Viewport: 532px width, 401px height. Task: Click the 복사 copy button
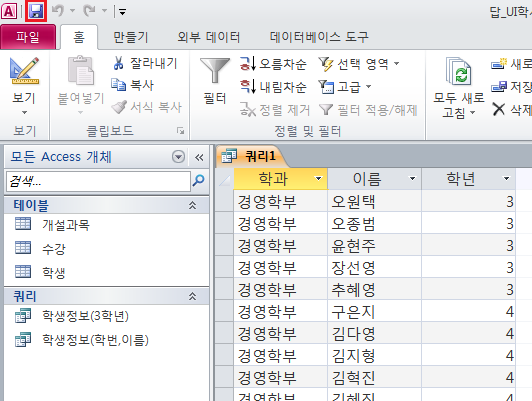(133, 85)
